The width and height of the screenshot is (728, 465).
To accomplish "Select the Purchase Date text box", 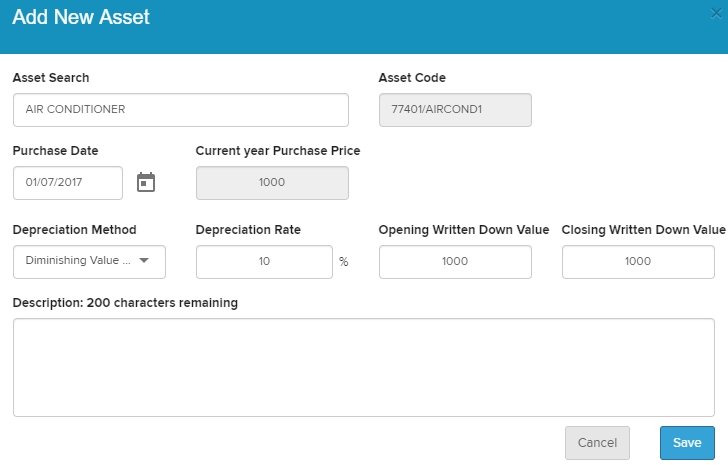I will pyautogui.click(x=68, y=183).
